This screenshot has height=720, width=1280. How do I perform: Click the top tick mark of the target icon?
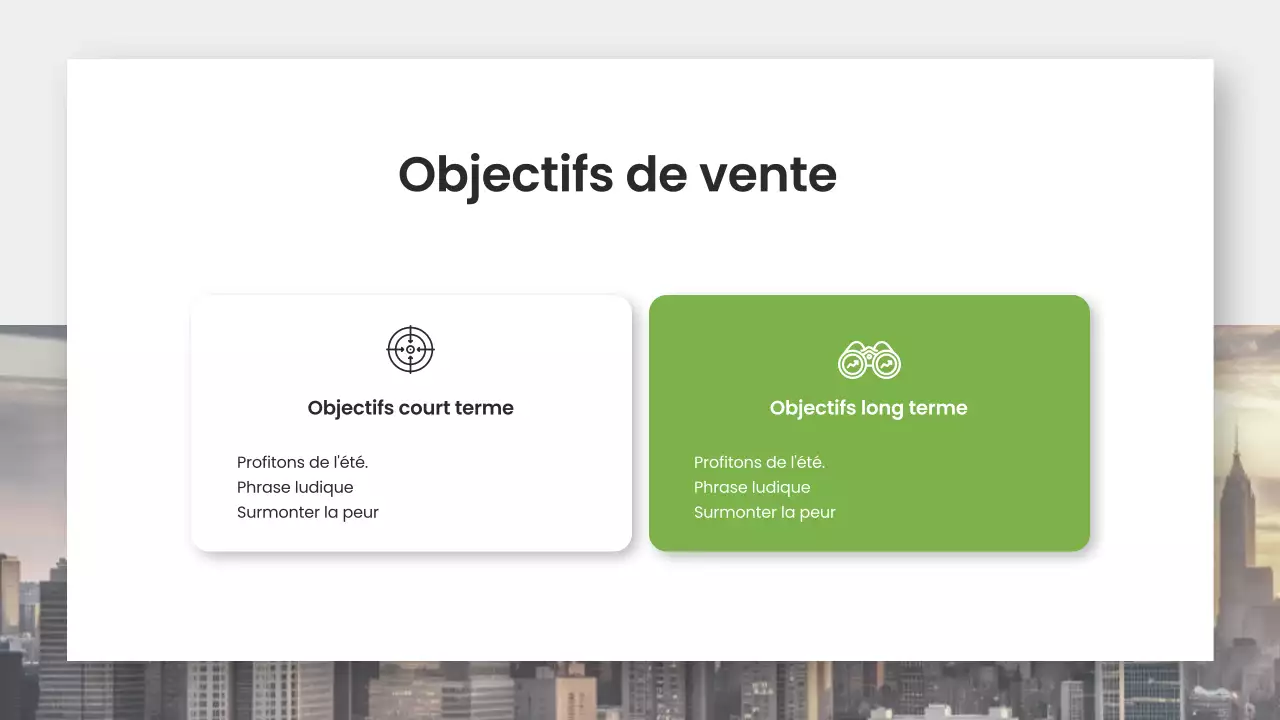[x=410, y=330]
